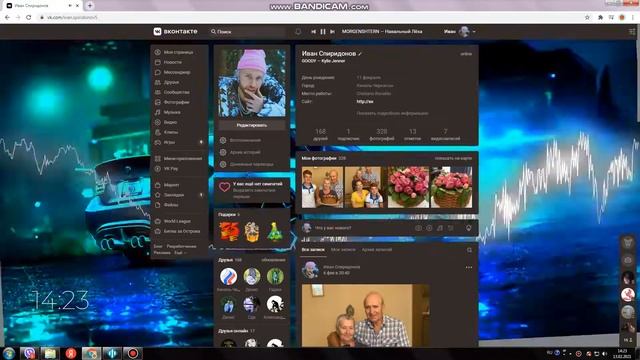Click Показать на карте link
Image resolution: width=640 pixels, height=360 pixels.
tap(453, 158)
